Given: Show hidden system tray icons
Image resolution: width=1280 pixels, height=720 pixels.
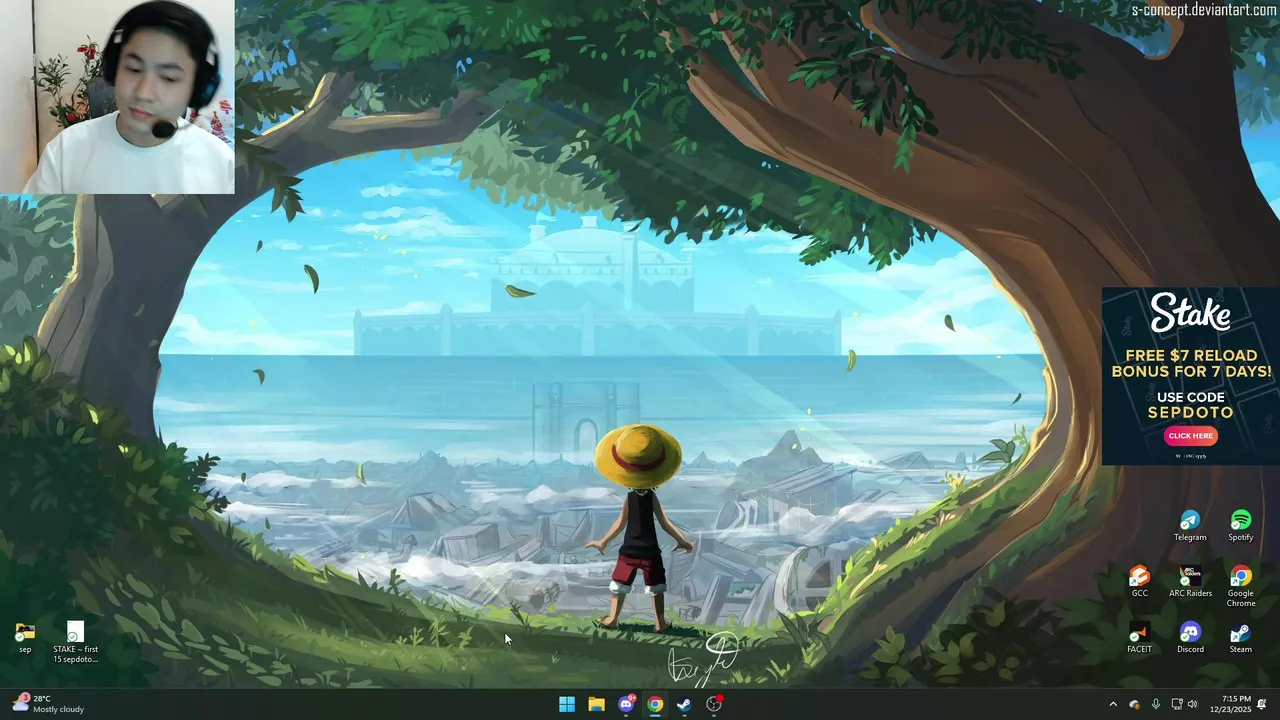Looking at the screenshot, I should point(1113,704).
